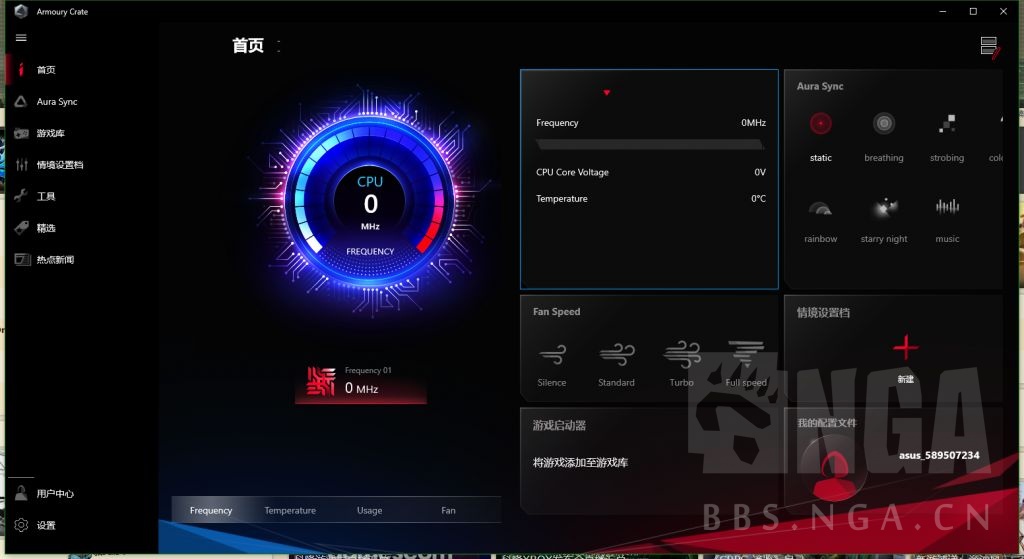Image resolution: width=1024 pixels, height=559 pixels.
Task: Click the Aura Sync panel header
Action: (820, 86)
